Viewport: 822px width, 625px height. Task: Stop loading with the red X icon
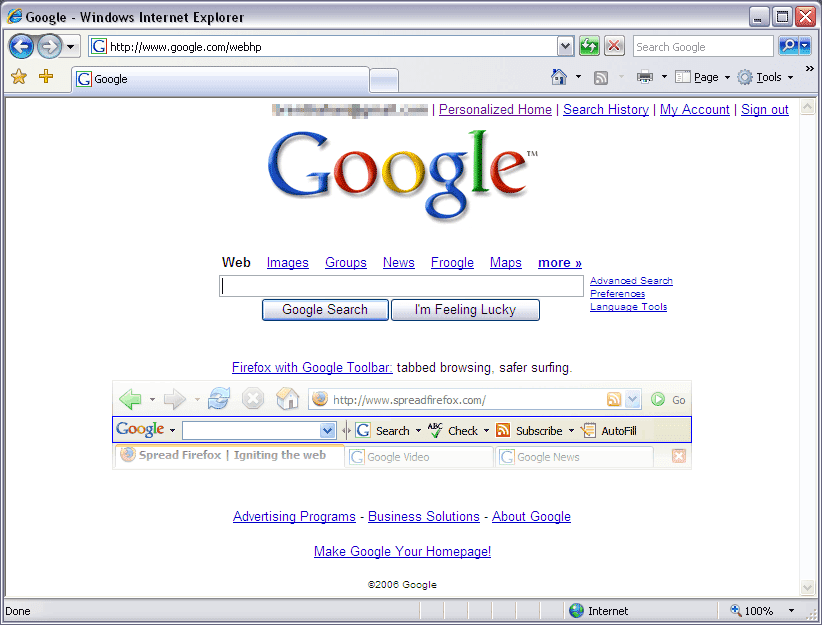click(614, 47)
